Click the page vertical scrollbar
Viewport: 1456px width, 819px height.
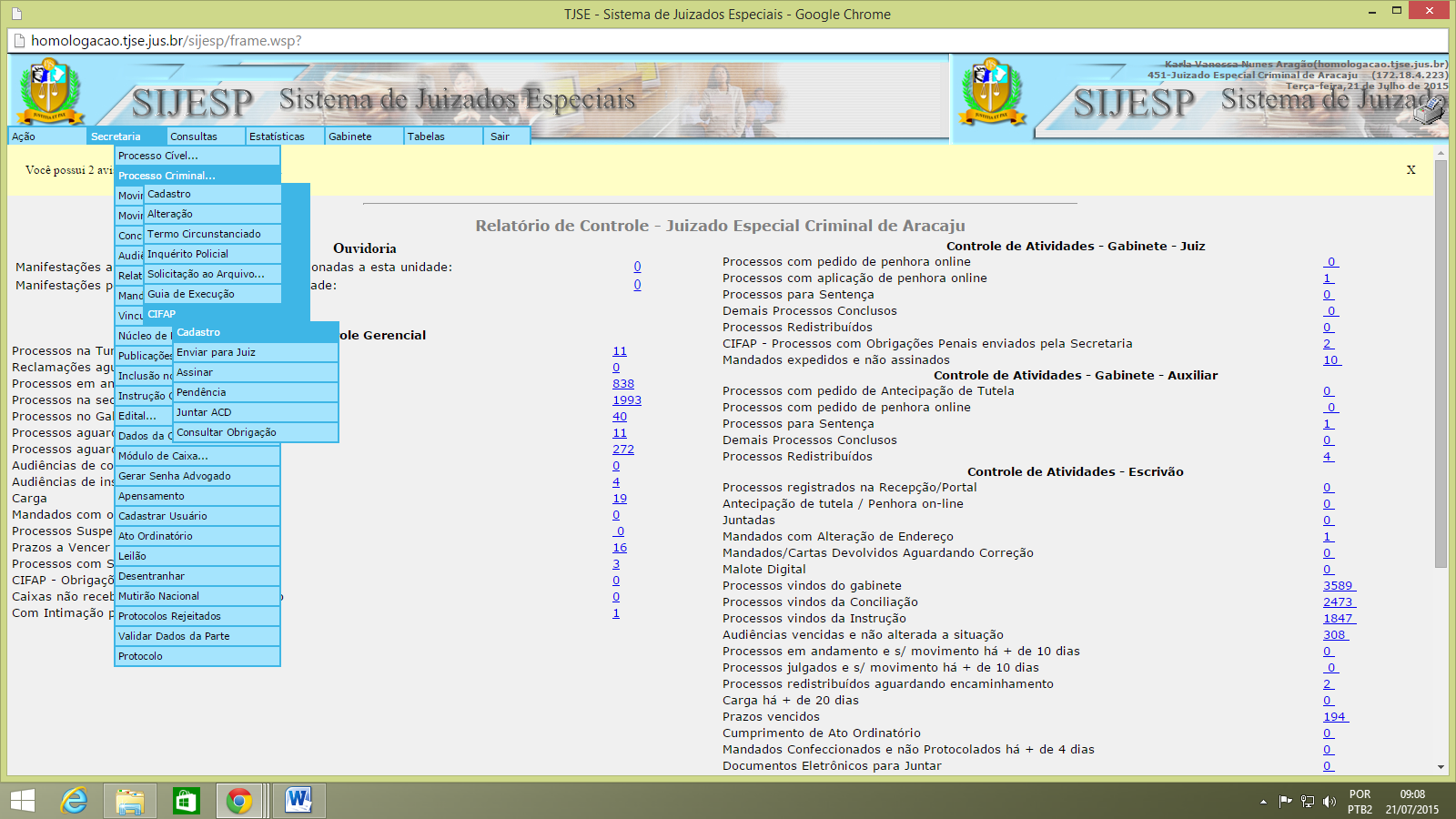tap(1440, 364)
